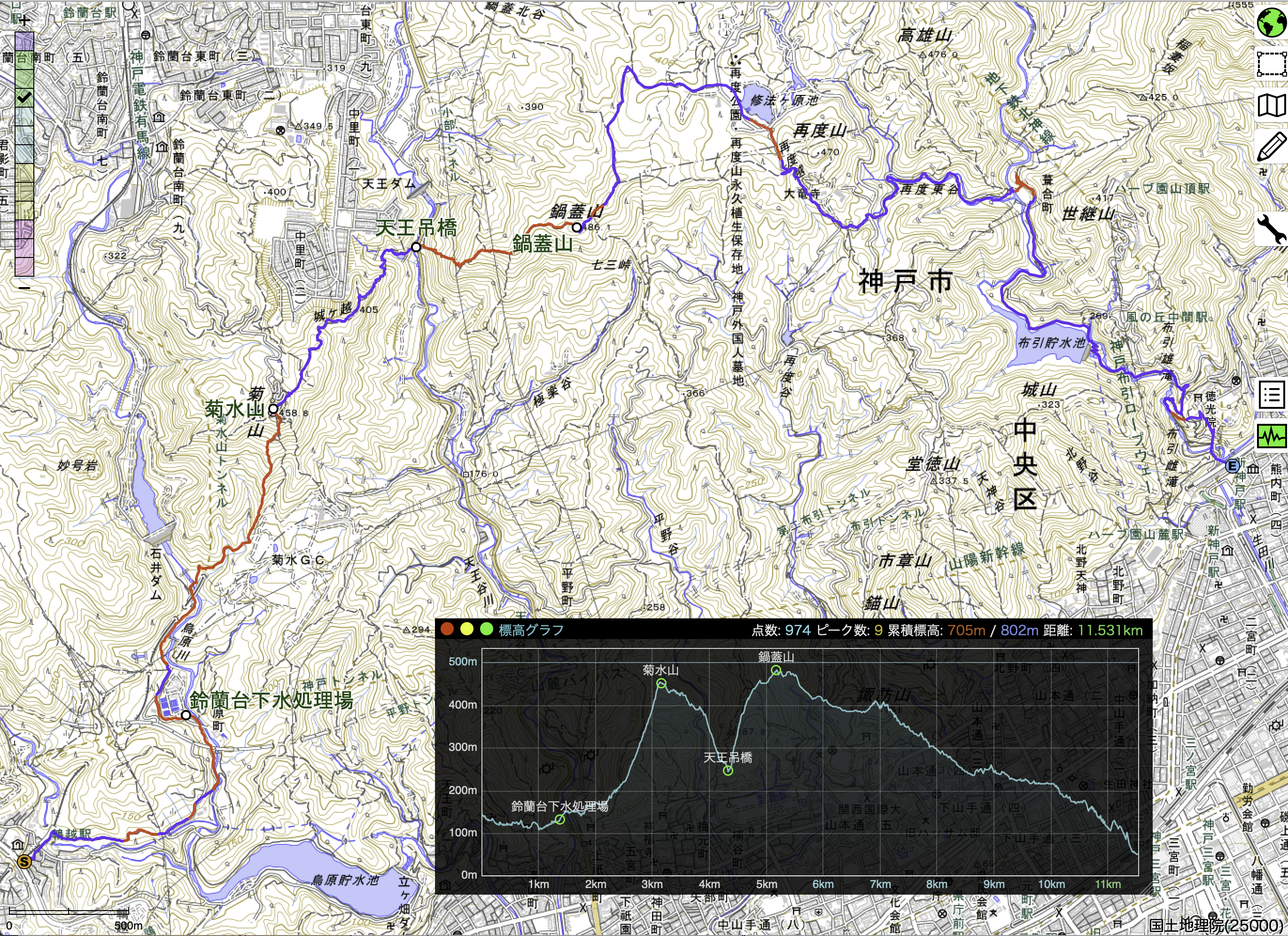Click the 500m axis label on graph

[x=463, y=661]
